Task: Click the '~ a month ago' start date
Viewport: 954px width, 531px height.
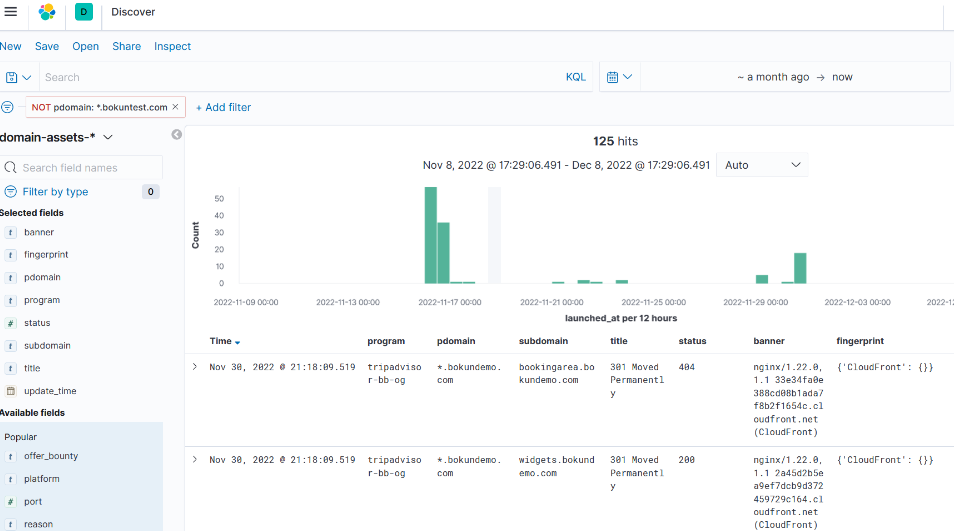Action: (773, 77)
